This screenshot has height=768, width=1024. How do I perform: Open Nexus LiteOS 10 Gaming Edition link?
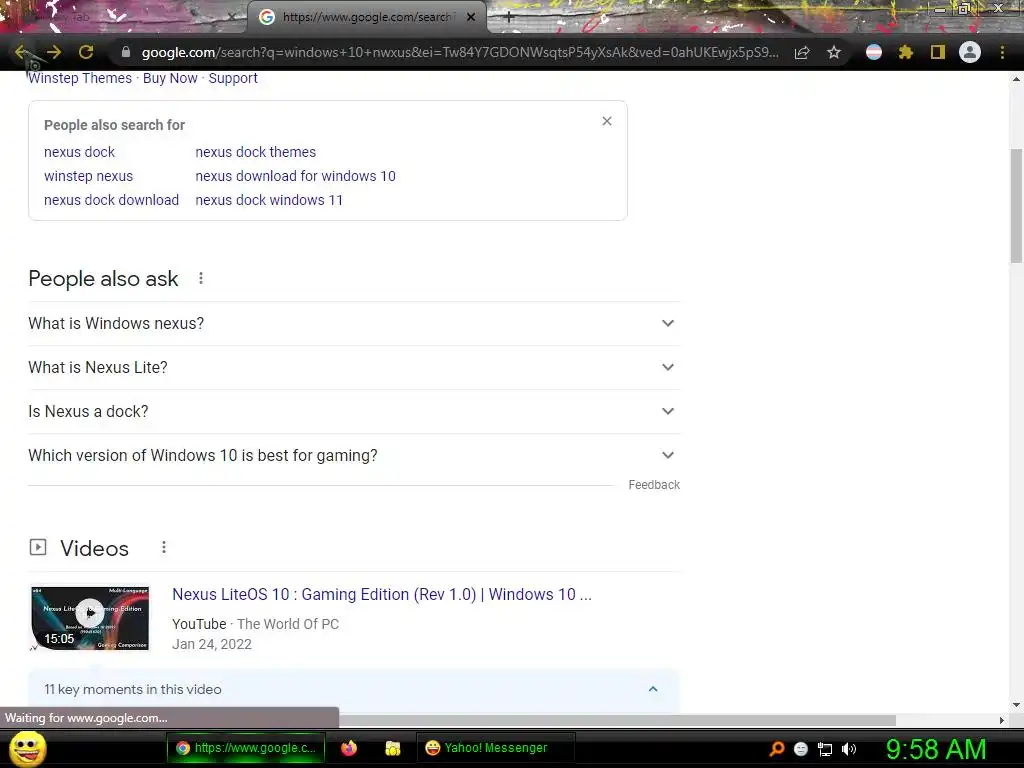coord(381,595)
